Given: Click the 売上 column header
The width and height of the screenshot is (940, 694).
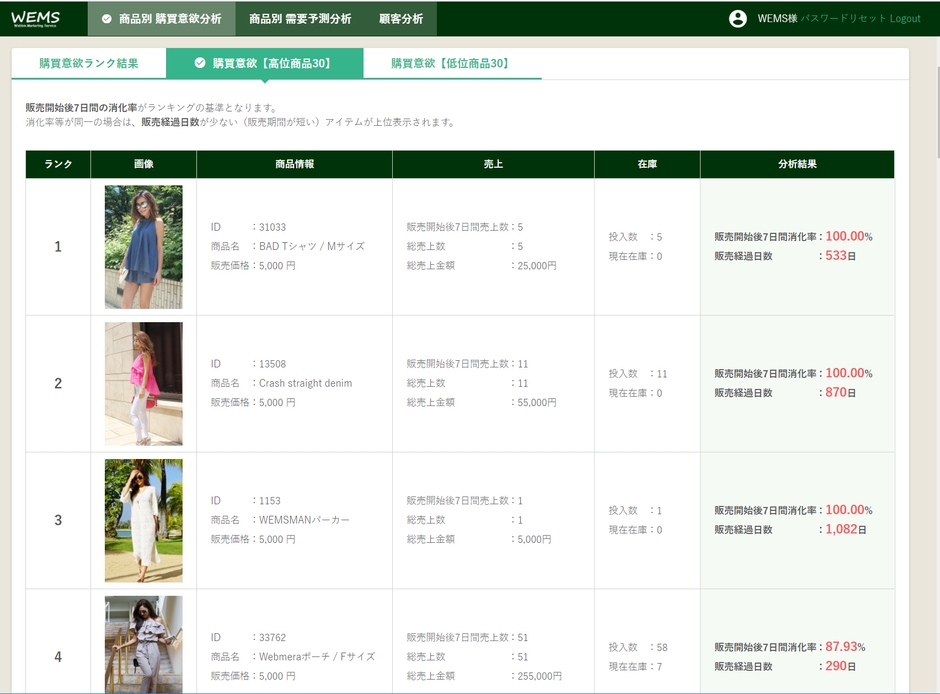Looking at the screenshot, I should coord(493,164).
